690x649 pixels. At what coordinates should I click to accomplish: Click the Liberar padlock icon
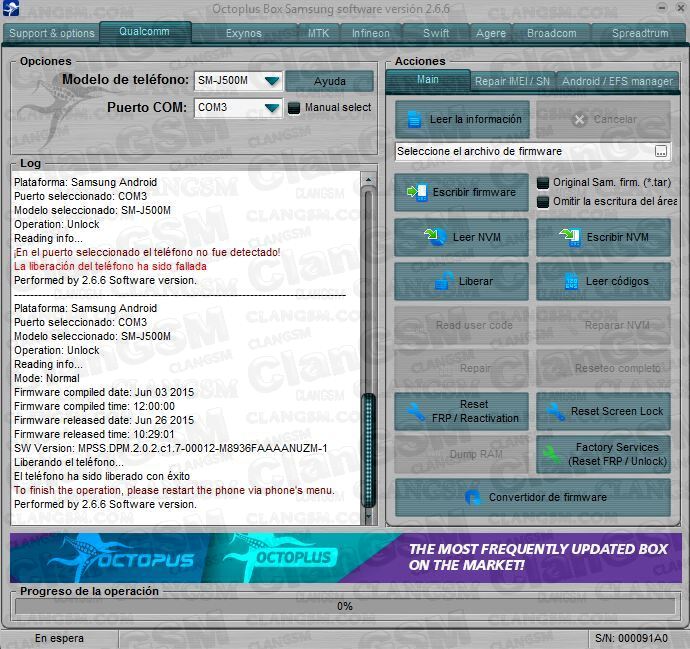444,281
